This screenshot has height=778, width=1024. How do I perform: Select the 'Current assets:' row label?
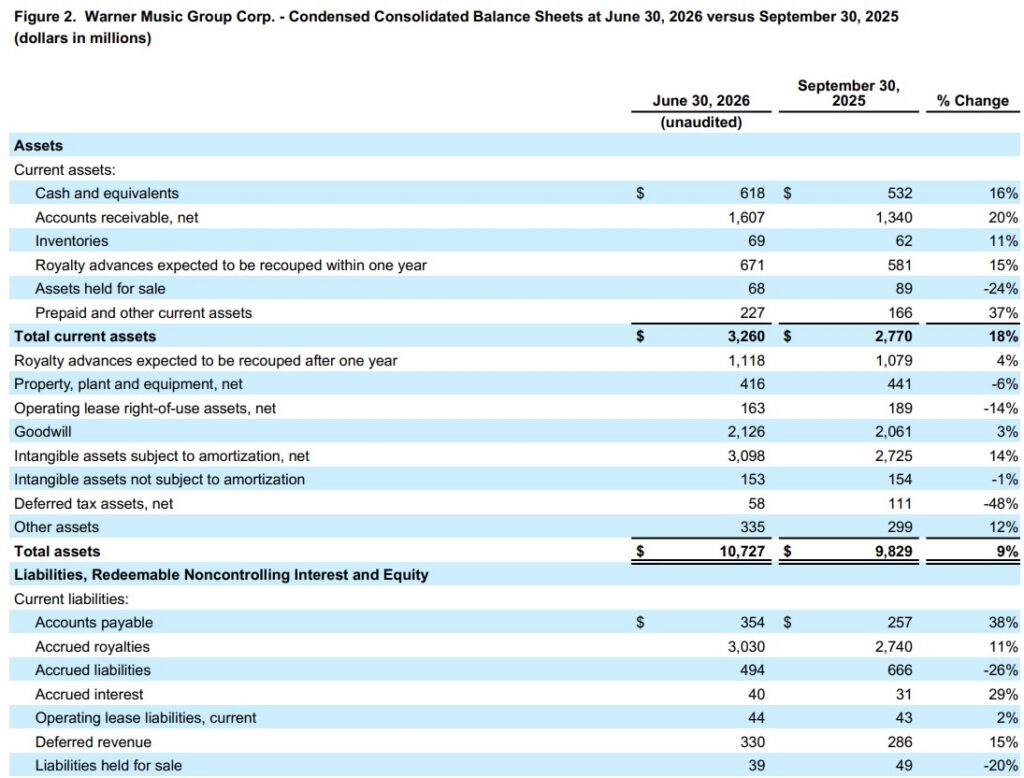65,170
